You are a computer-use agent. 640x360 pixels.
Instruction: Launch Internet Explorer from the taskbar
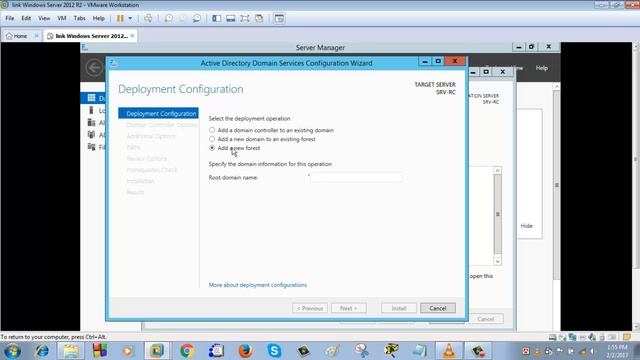(x=42, y=351)
